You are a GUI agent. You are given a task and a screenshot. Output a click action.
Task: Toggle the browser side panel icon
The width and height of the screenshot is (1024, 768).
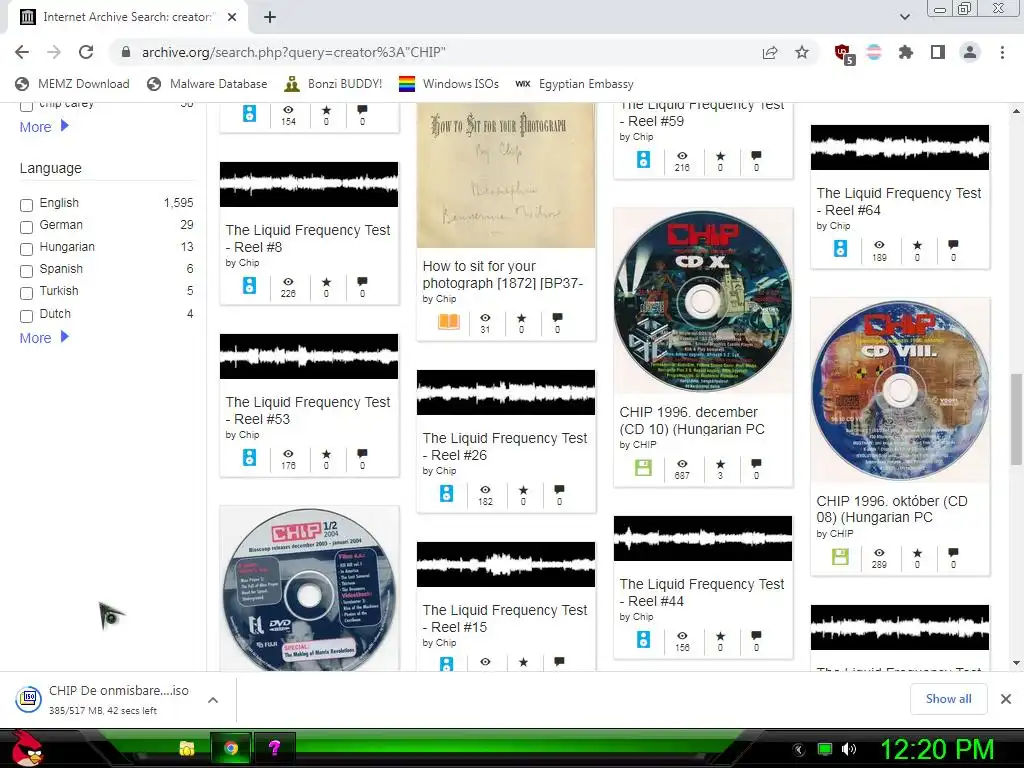pos(938,52)
